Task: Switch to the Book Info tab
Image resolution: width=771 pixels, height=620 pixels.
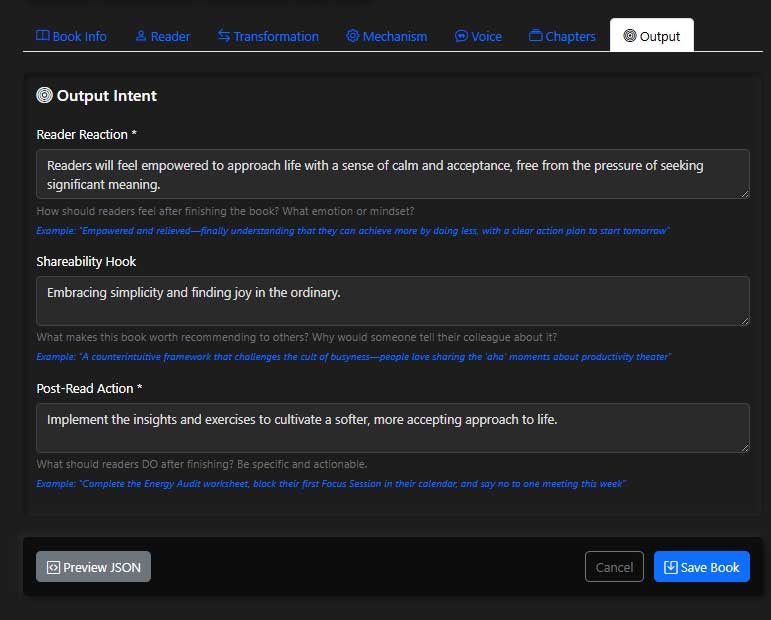Action: click(71, 36)
